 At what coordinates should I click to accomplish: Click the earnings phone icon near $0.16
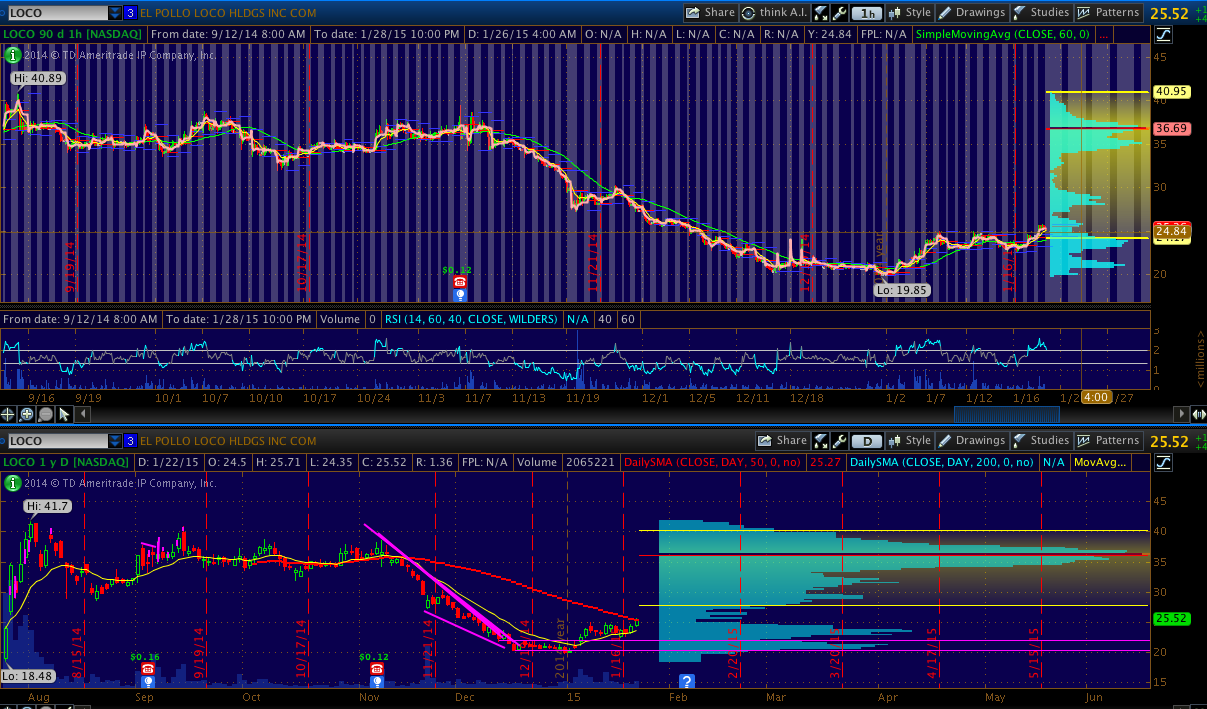[x=147, y=669]
